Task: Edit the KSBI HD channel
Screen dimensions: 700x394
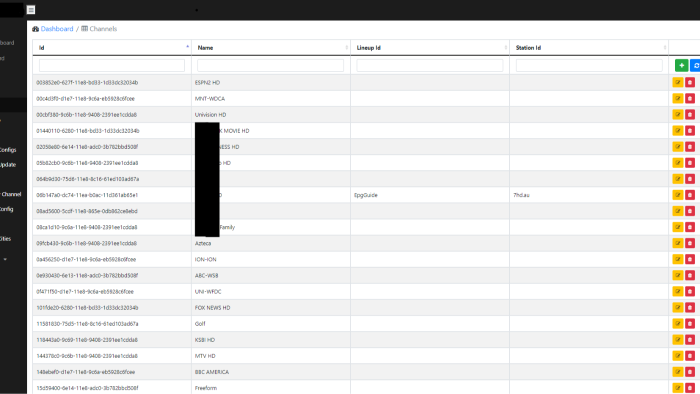Action: tap(678, 340)
